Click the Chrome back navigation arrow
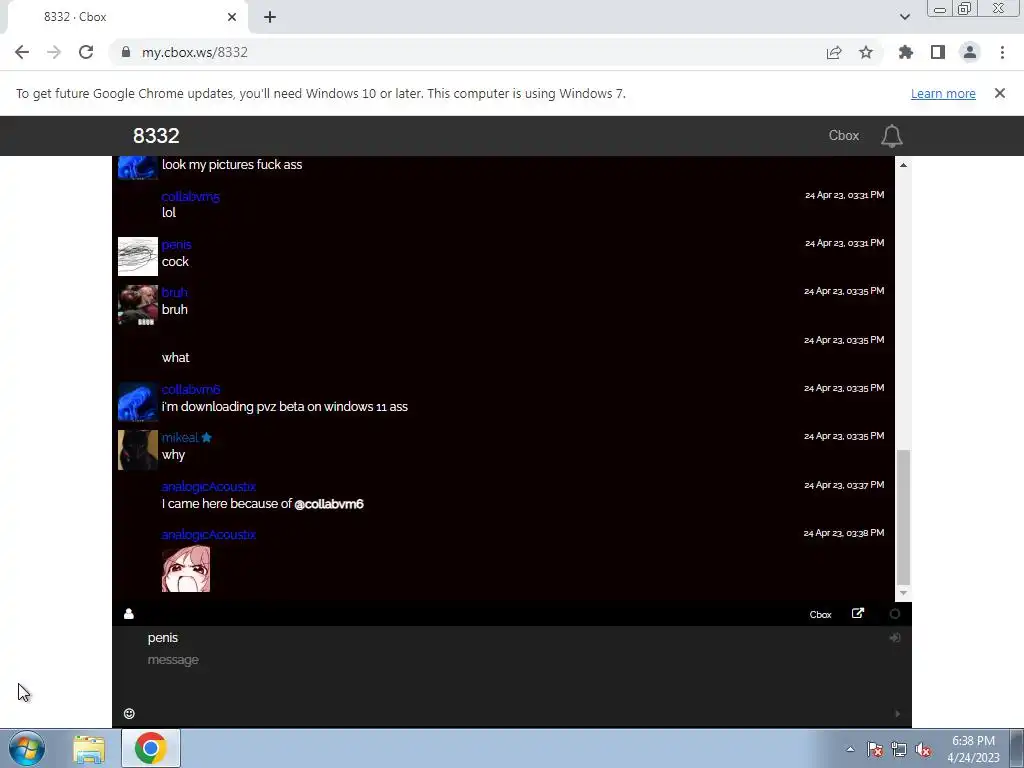 coord(22,52)
